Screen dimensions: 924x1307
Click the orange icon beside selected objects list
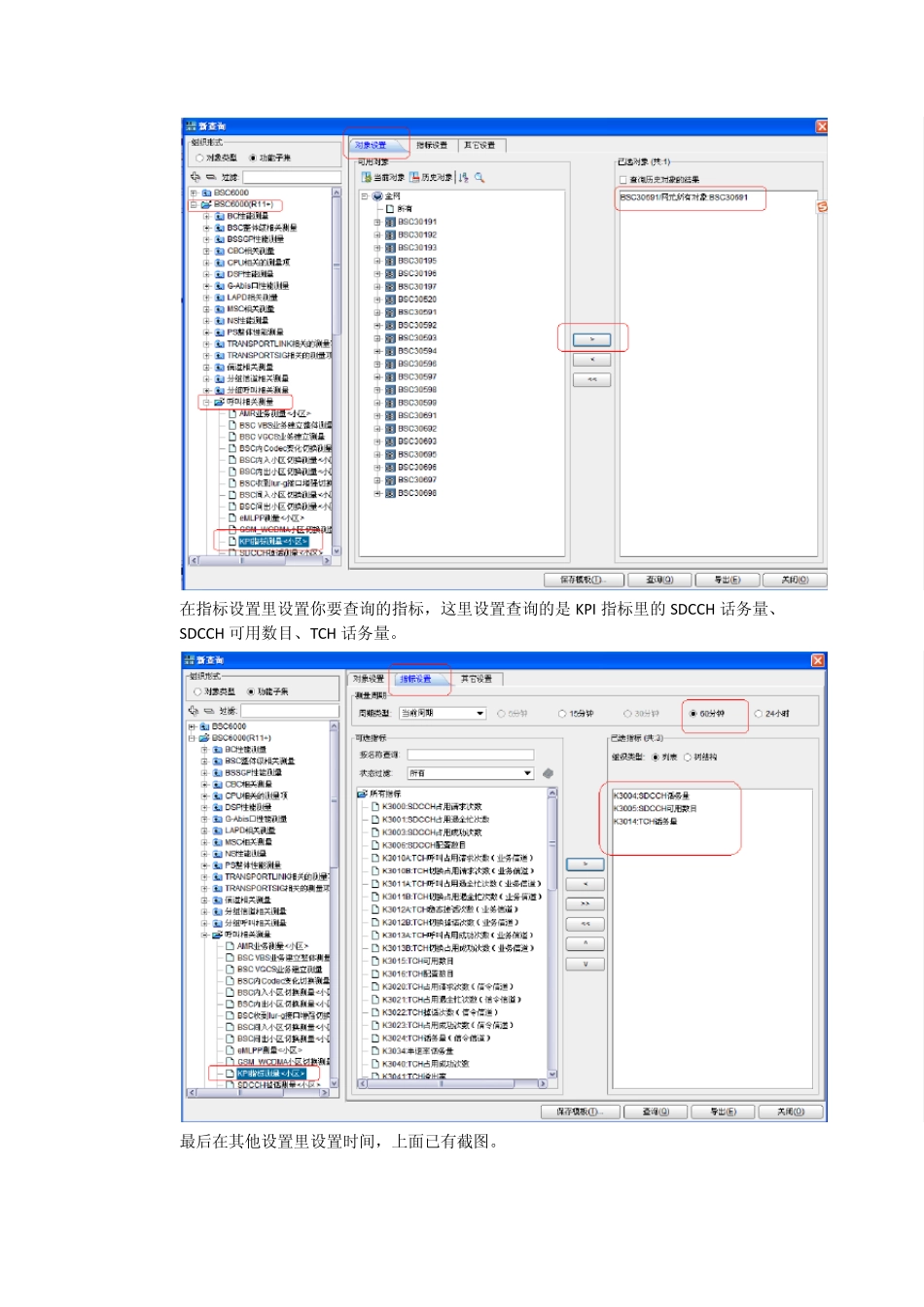click(x=822, y=207)
